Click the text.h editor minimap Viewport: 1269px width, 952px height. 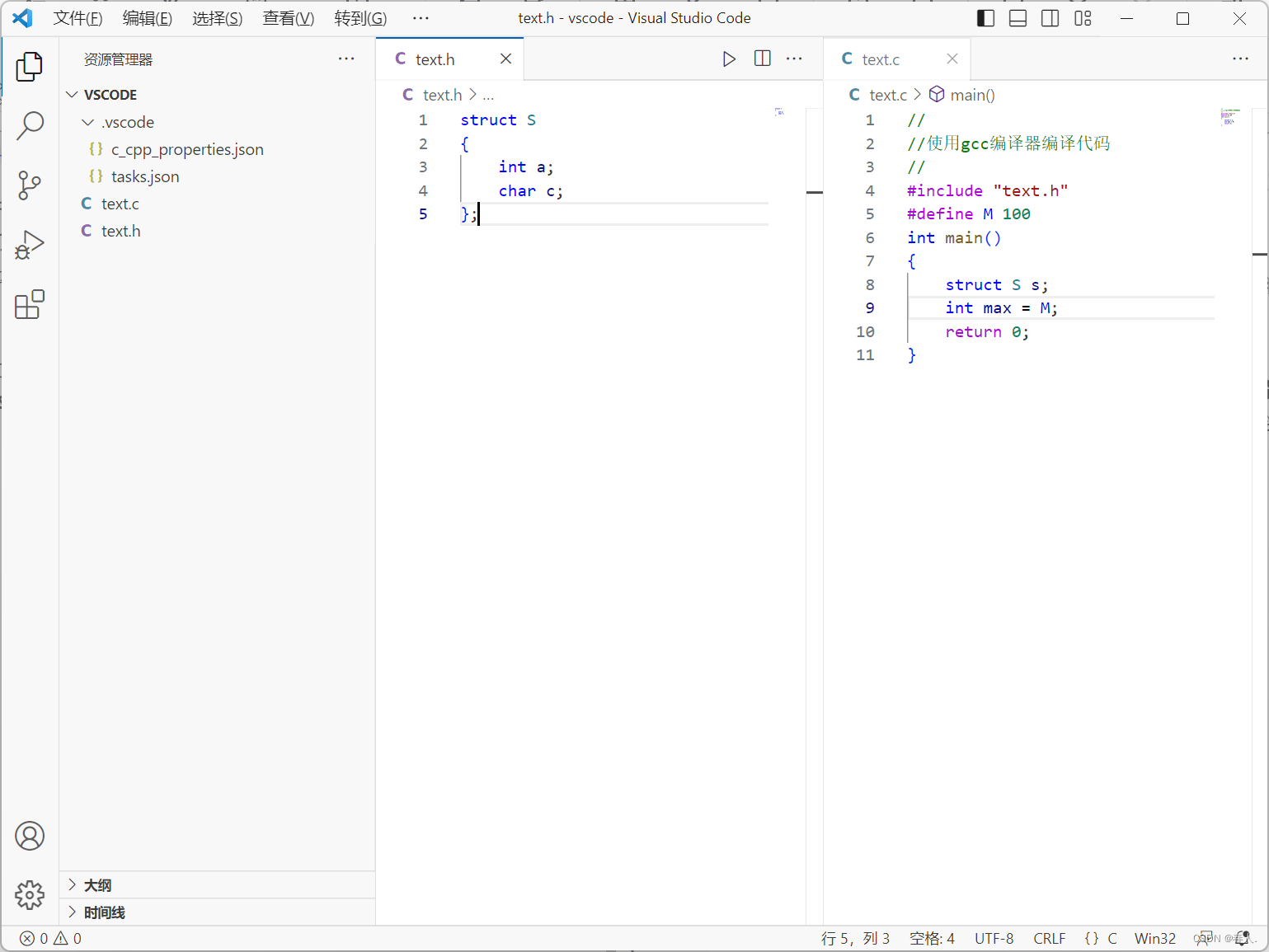pos(779,112)
